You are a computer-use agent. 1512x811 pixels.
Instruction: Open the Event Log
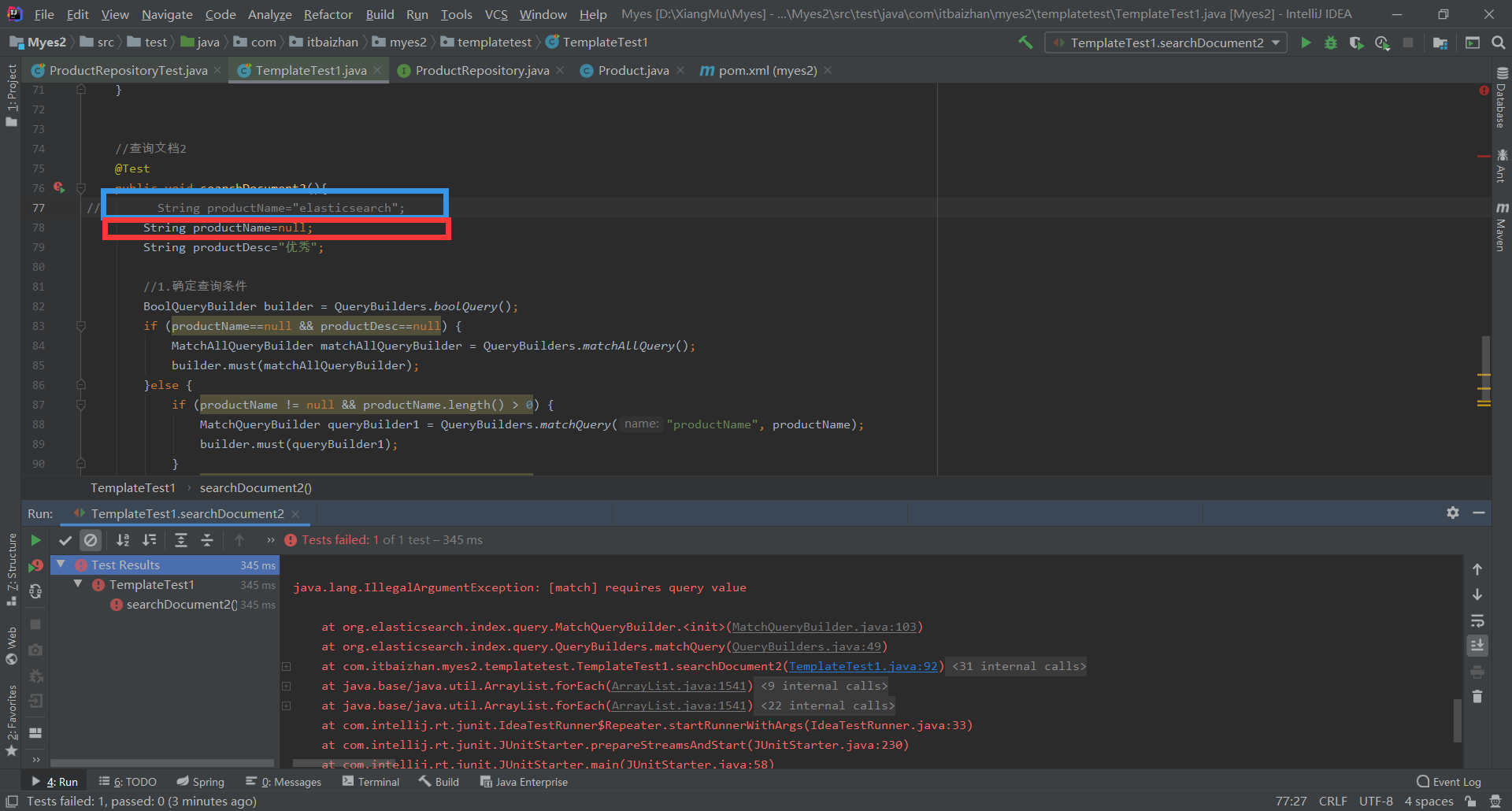point(1449,782)
